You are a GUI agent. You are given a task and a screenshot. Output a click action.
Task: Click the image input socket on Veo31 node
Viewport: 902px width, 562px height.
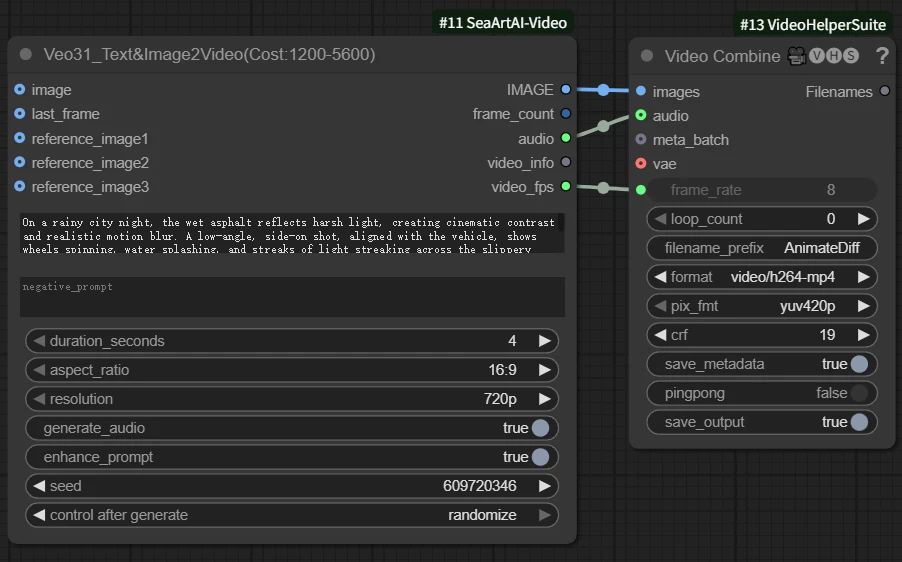[20, 90]
